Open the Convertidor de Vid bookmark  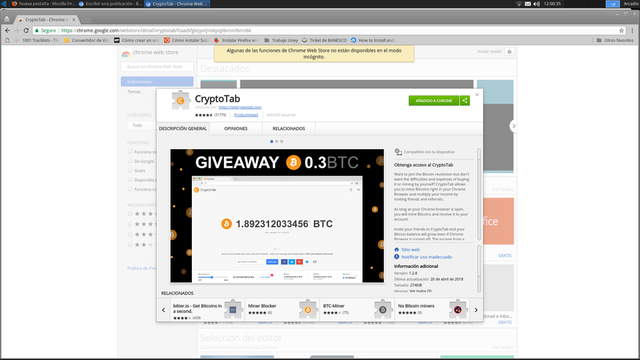(86, 40)
